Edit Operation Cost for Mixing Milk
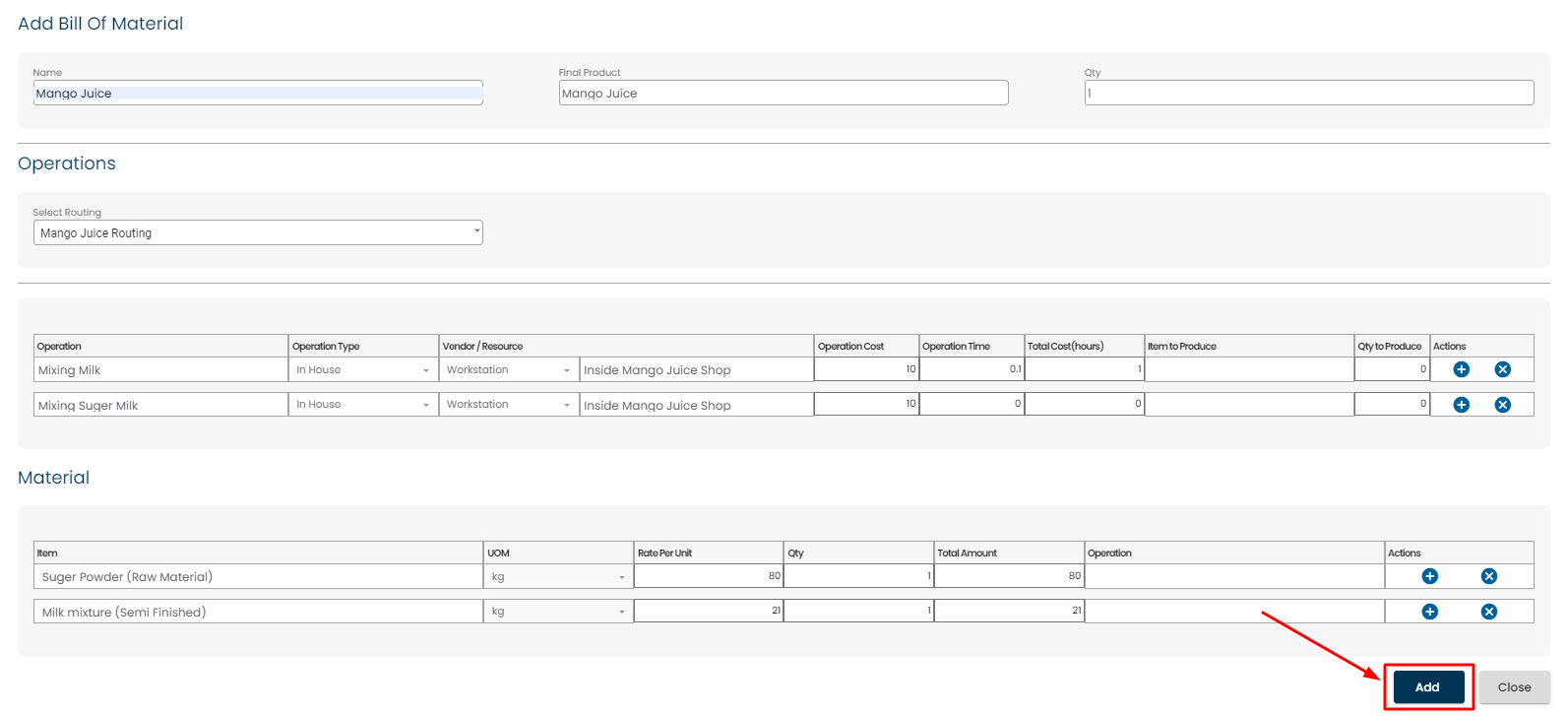Viewport: 1568px width, 716px height. pyautogui.click(x=866, y=369)
